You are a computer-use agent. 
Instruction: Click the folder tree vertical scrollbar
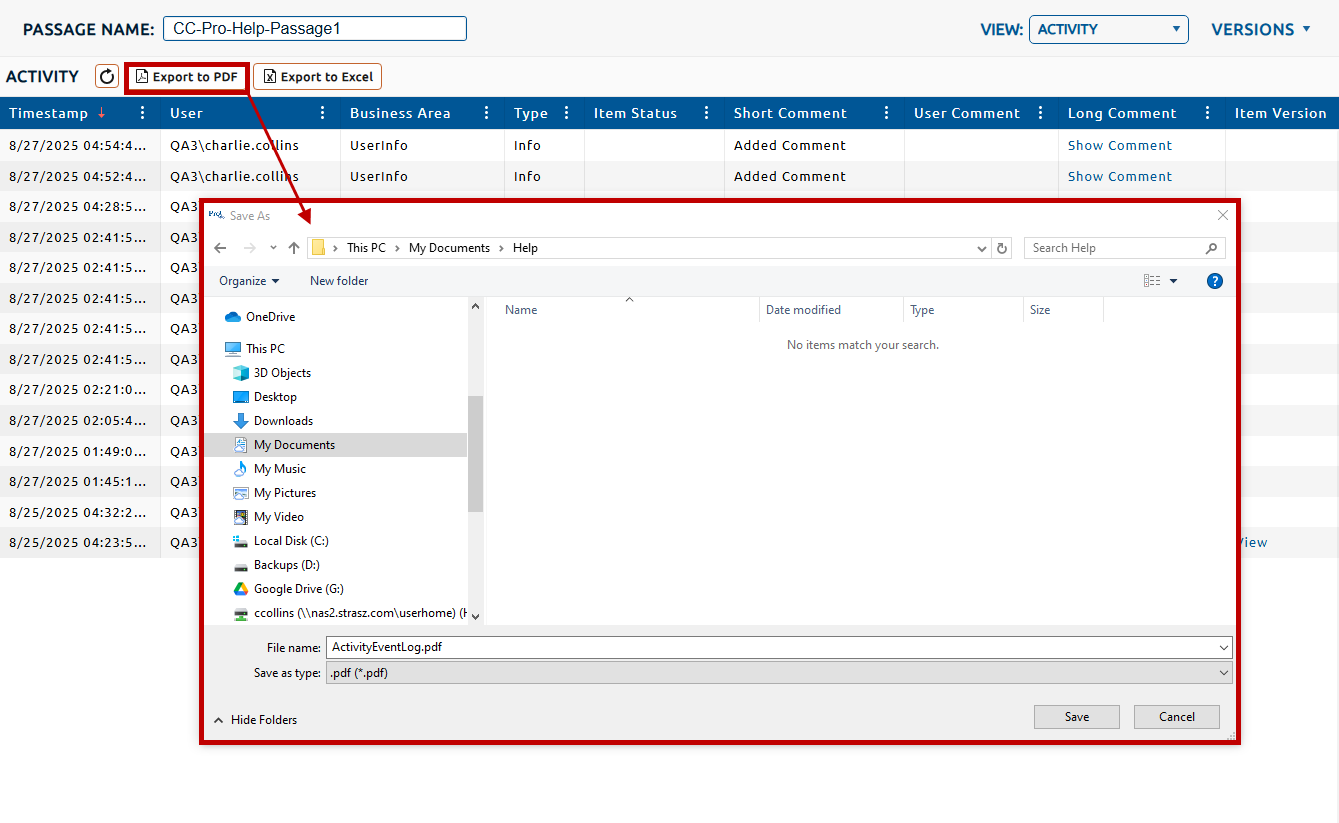(x=475, y=453)
